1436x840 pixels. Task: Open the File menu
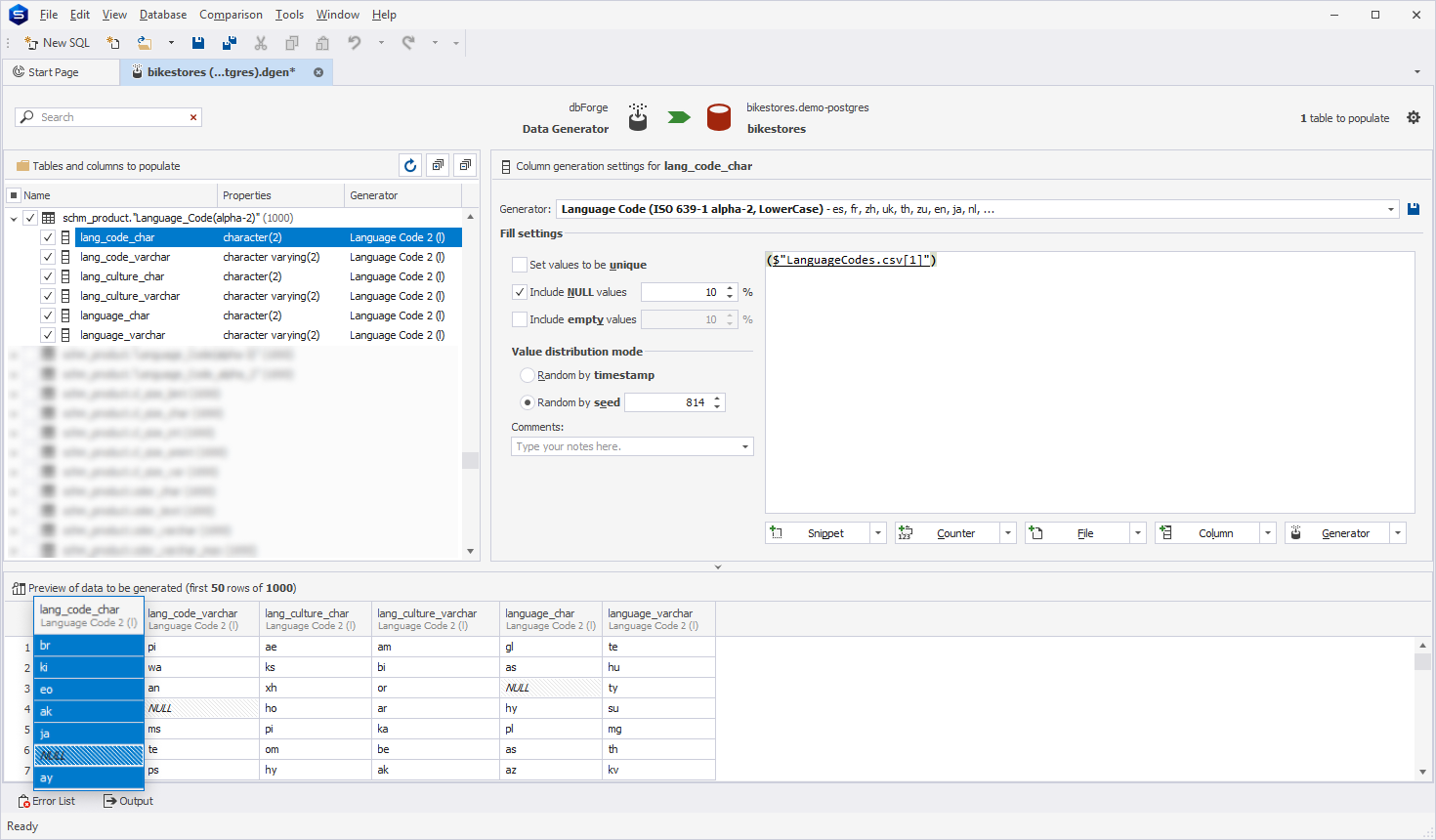[49, 15]
